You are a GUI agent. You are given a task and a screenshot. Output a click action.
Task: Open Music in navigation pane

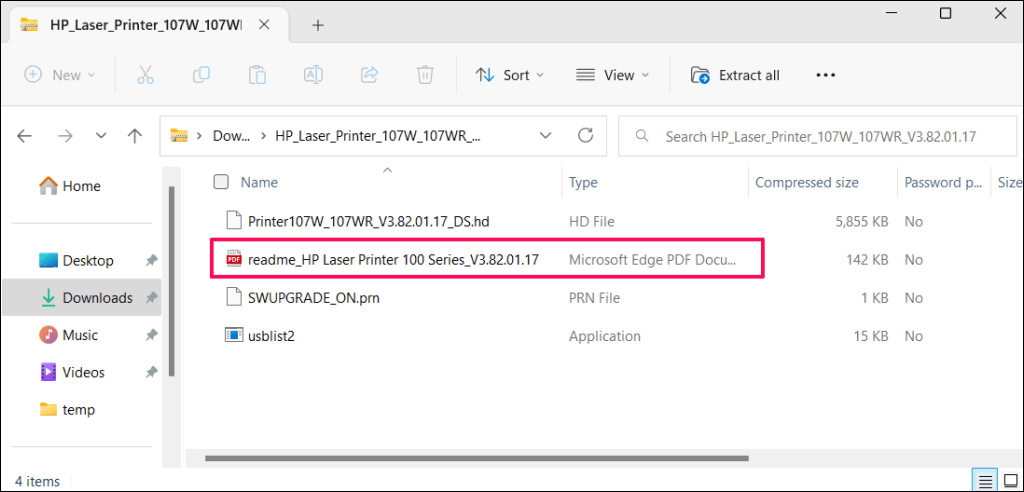tap(69, 335)
